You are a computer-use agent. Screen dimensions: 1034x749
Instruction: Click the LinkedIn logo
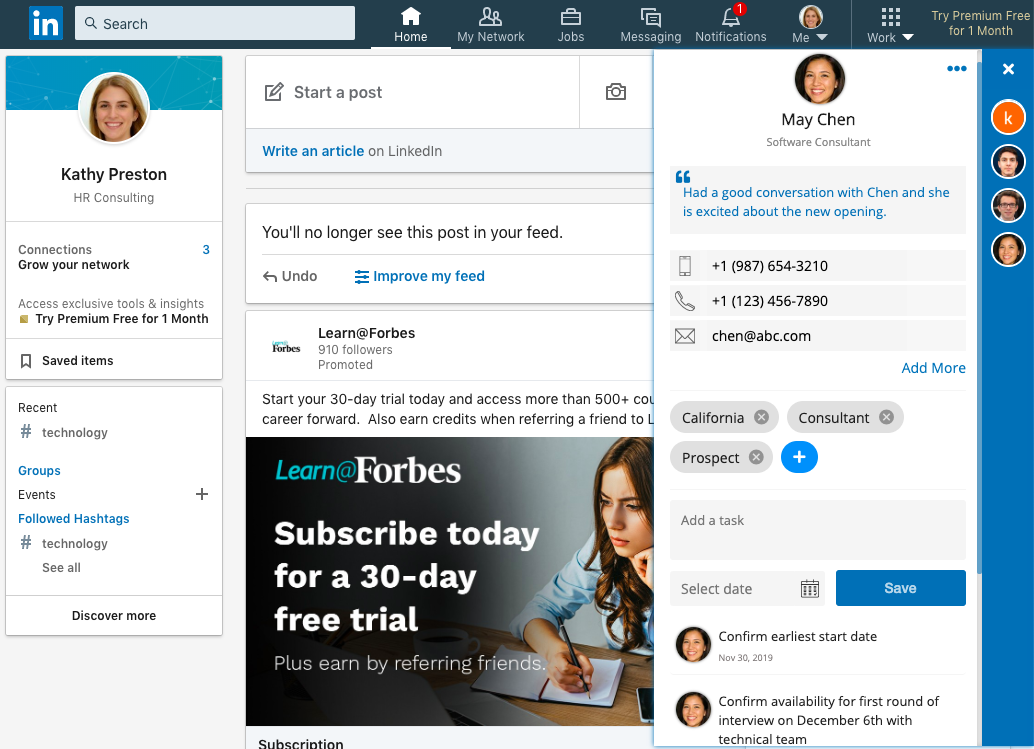[x=46, y=23]
